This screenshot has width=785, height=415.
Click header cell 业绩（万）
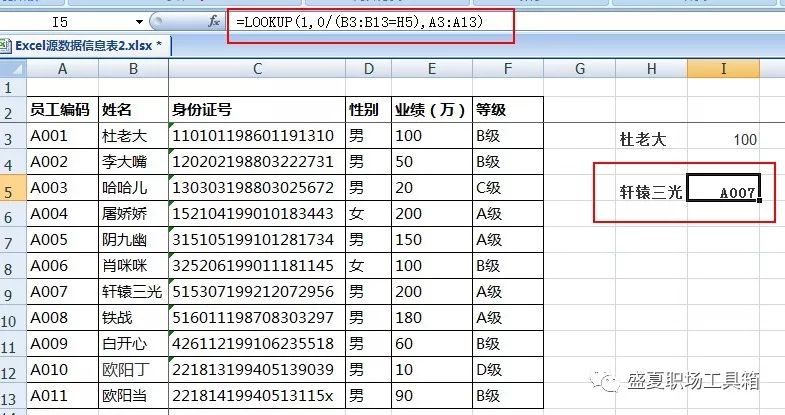point(432,110)
